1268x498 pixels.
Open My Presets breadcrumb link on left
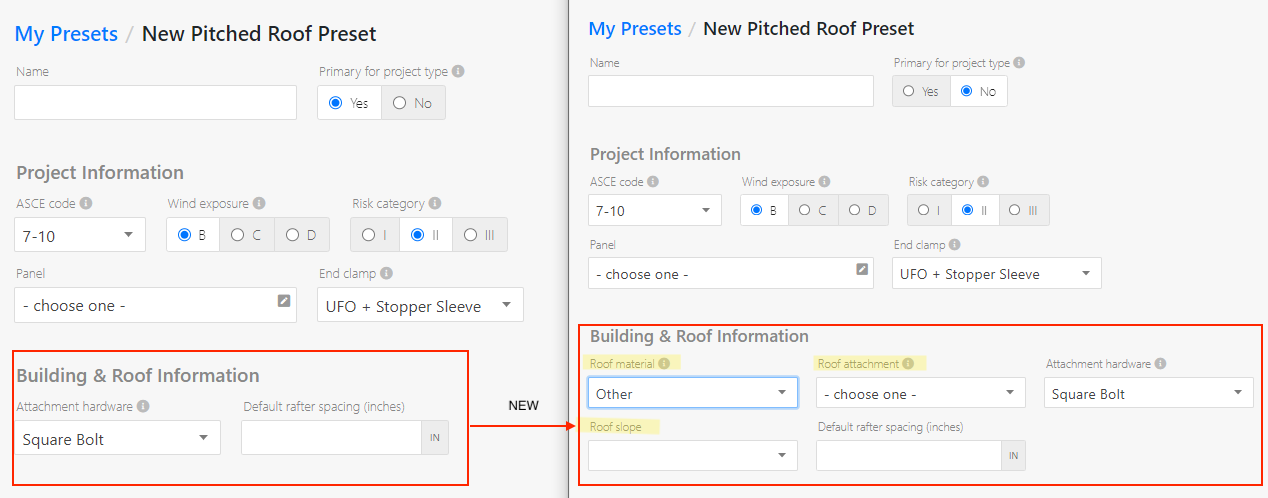pyautogui.click(x=66, y=34)
